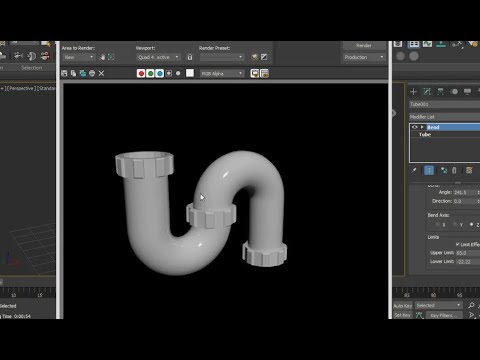This screenshot has width=480, height=360.
Task: Open Configure Modifier Sets icon
Action: (x=469, y=170)
